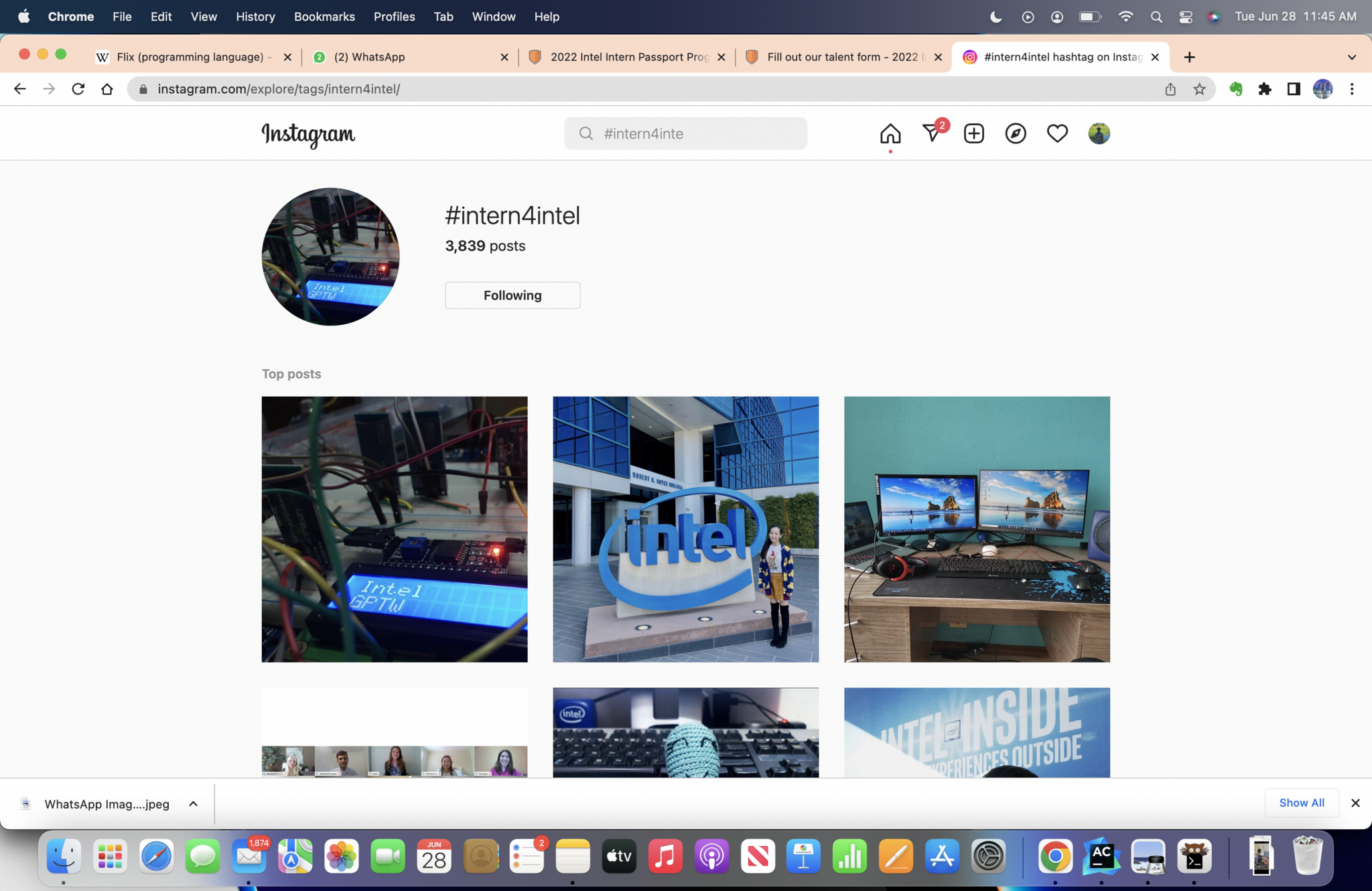The width and height of the screenshot is (1372, 891).
Task: Bookmark this page with star icon
Action: point(1199,89)
